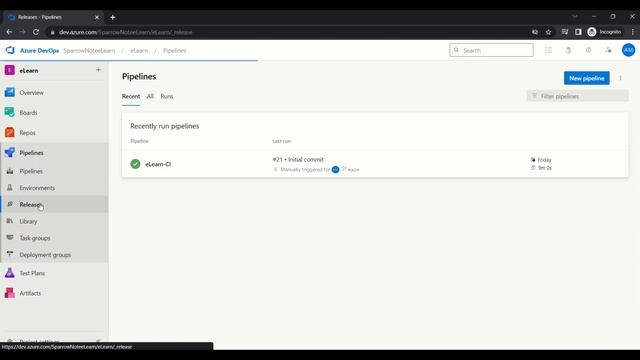The height and width of the screenshot is (360, 640).
Task: Click the eLearn project icon
Action: 10,70
